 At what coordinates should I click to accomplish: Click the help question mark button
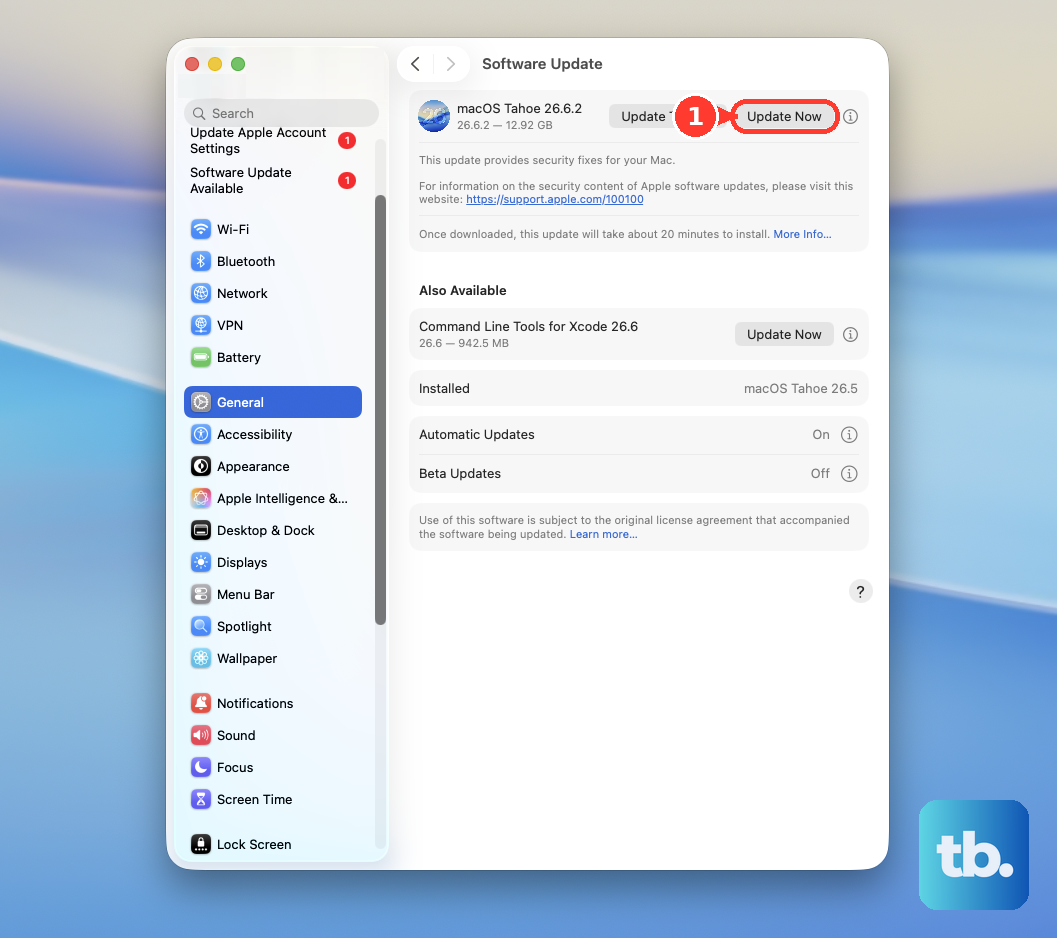click(860, 591)
